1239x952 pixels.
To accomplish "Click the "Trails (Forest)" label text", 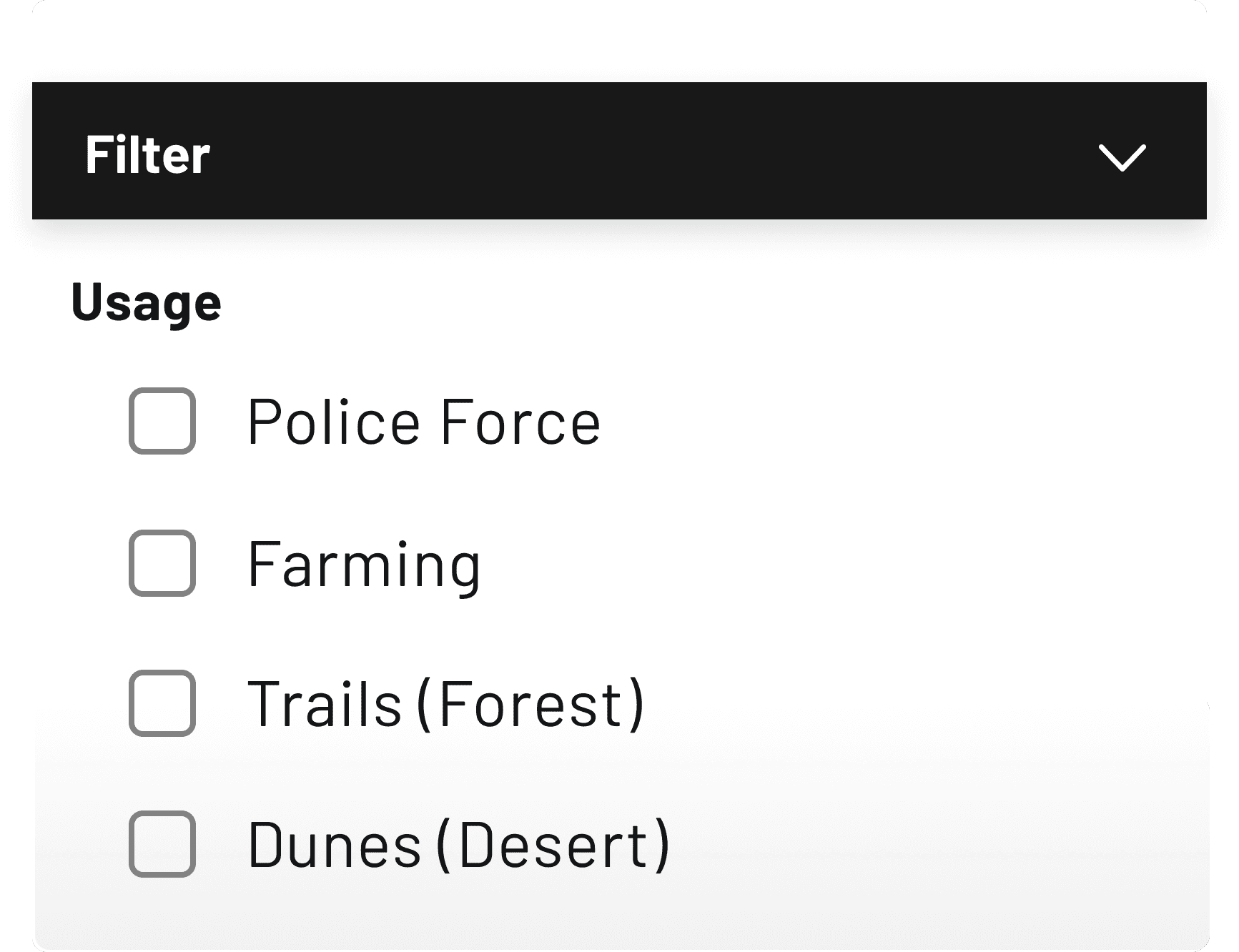I will [x=446, y=705].
